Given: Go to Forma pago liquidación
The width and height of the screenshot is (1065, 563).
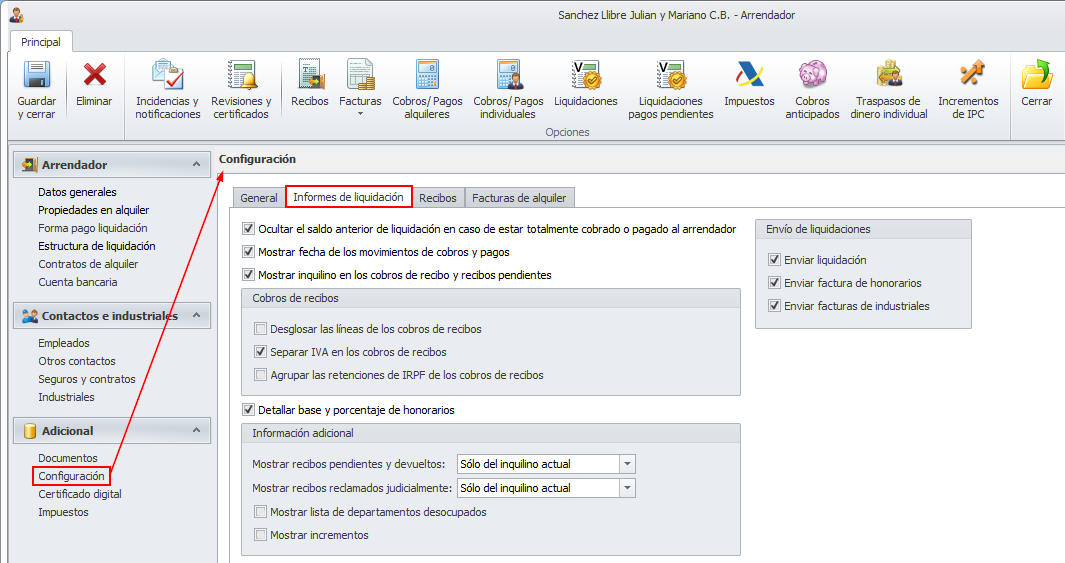Looking at the screenshot, I should (x=93, y=228).
